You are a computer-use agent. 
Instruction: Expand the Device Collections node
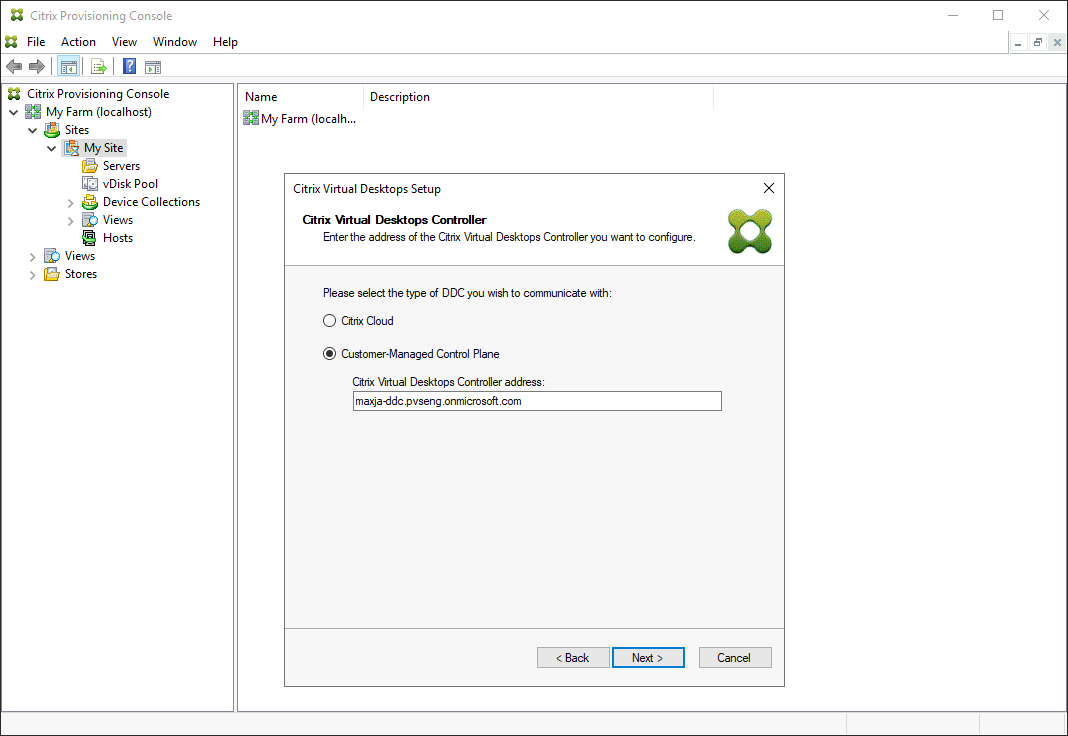[x=69, y=201]
